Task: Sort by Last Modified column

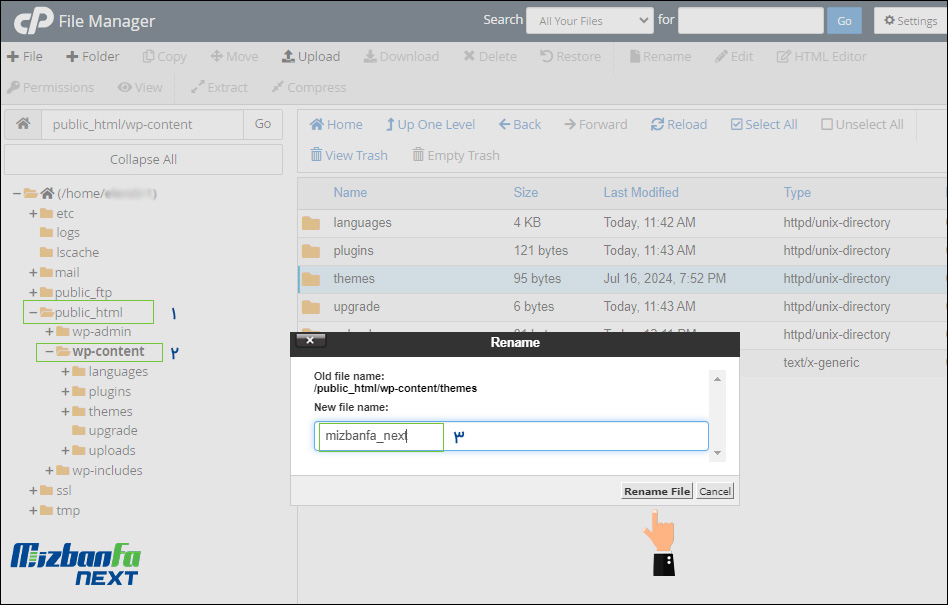Action: (641, 192)
